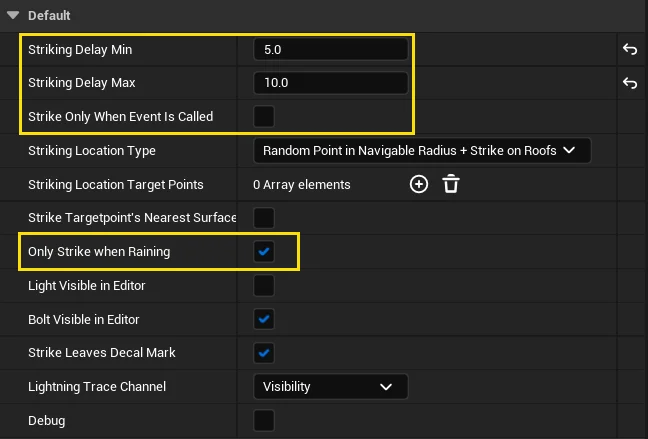Reset Striking Delay Max to default
648x439 pixels.
tap(630, 83)
